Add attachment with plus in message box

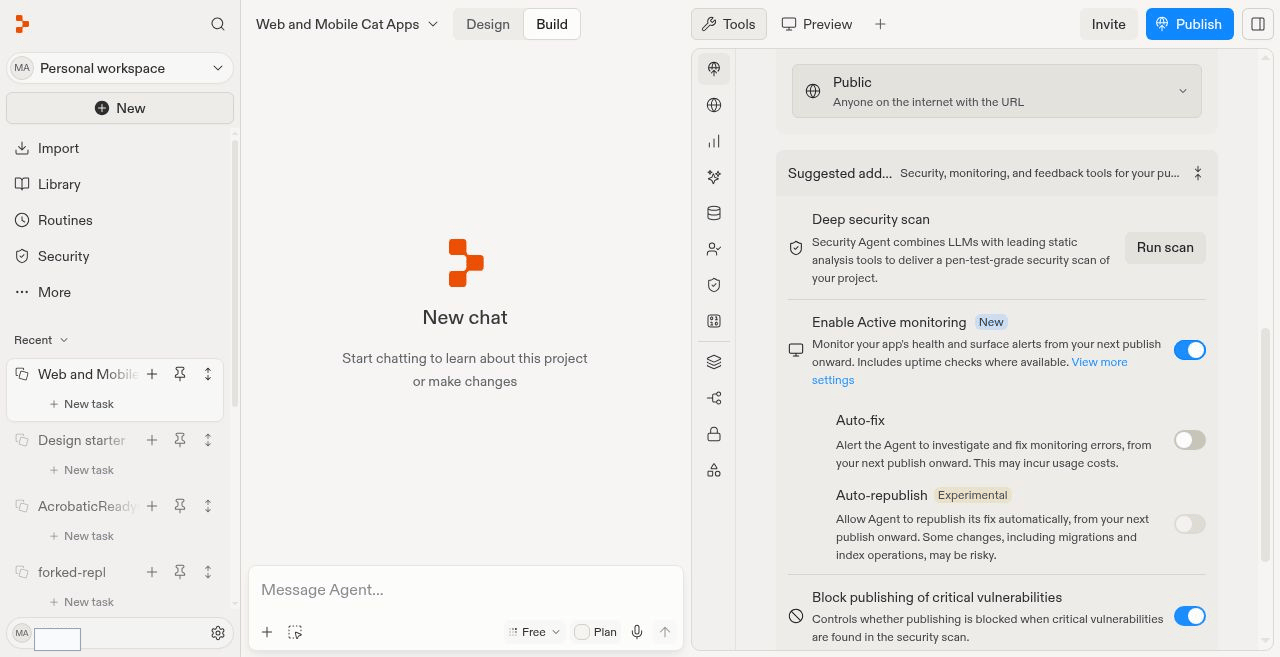click(267, 632)
